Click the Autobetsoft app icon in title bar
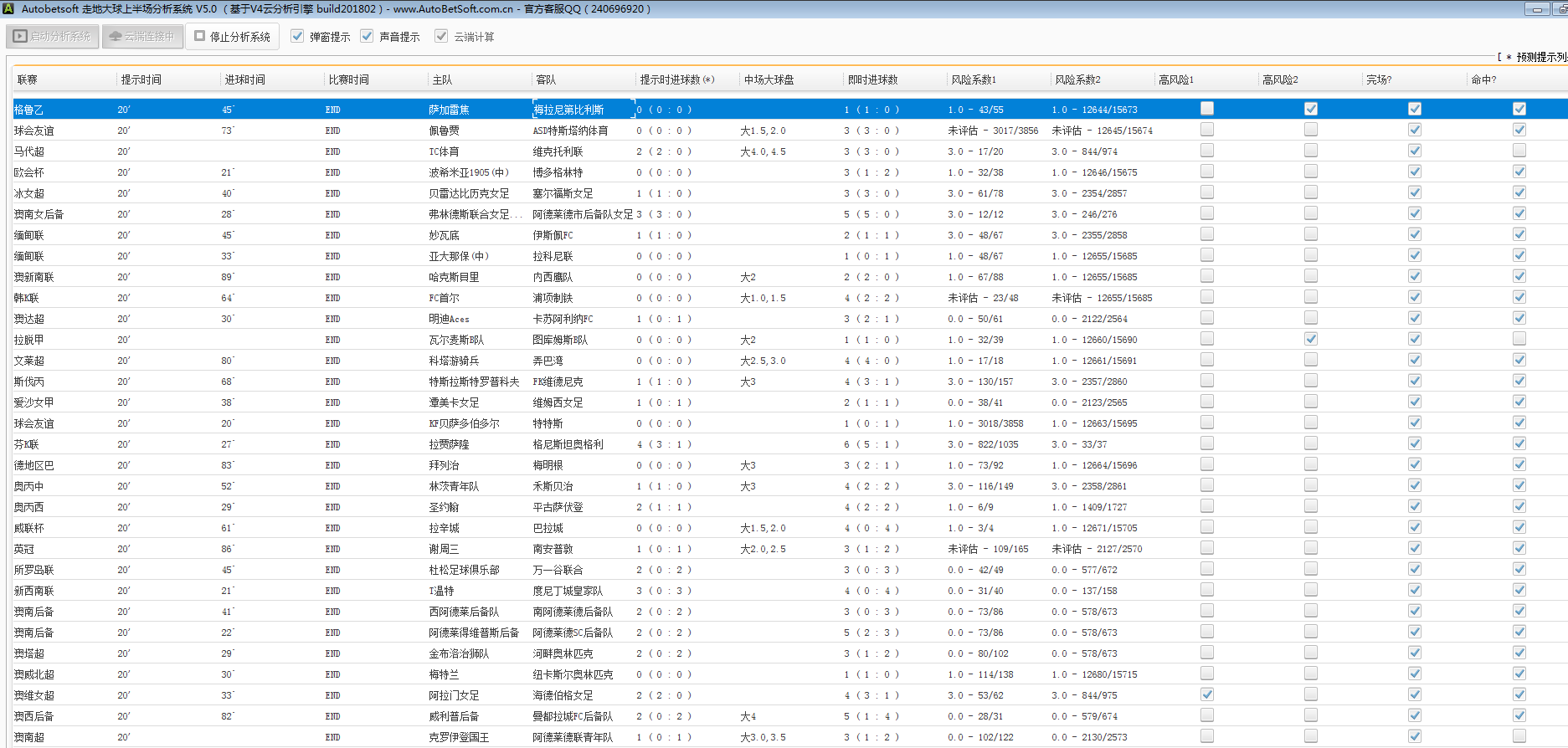1568x748 pixels. 8,9
